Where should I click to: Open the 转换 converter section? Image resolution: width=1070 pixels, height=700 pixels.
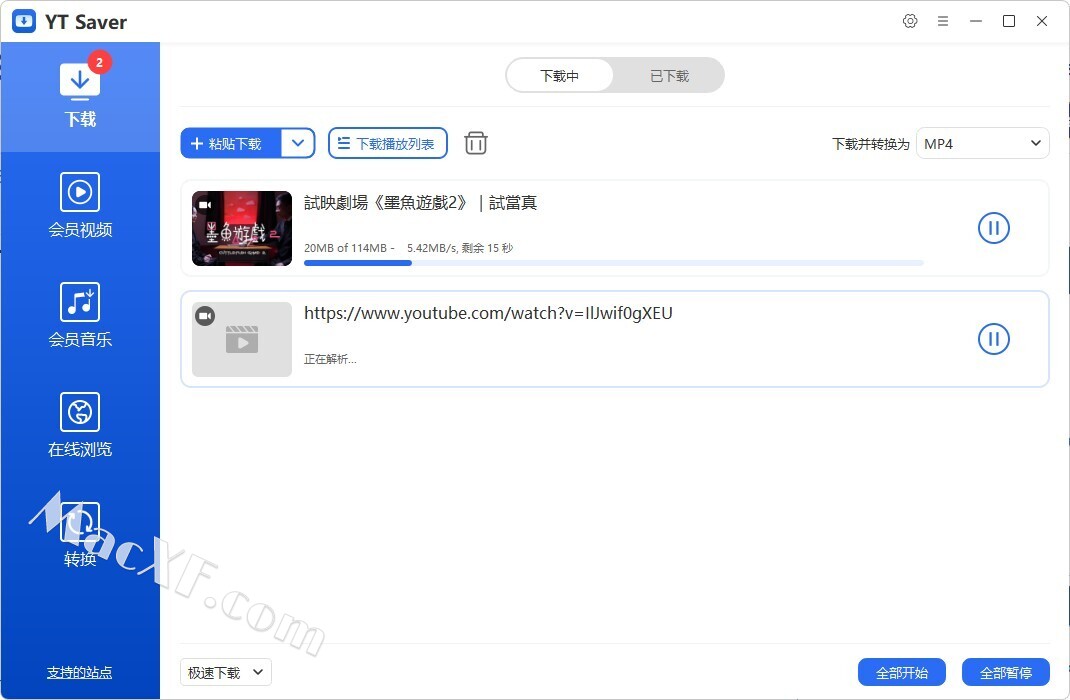[x=80, y=535]
